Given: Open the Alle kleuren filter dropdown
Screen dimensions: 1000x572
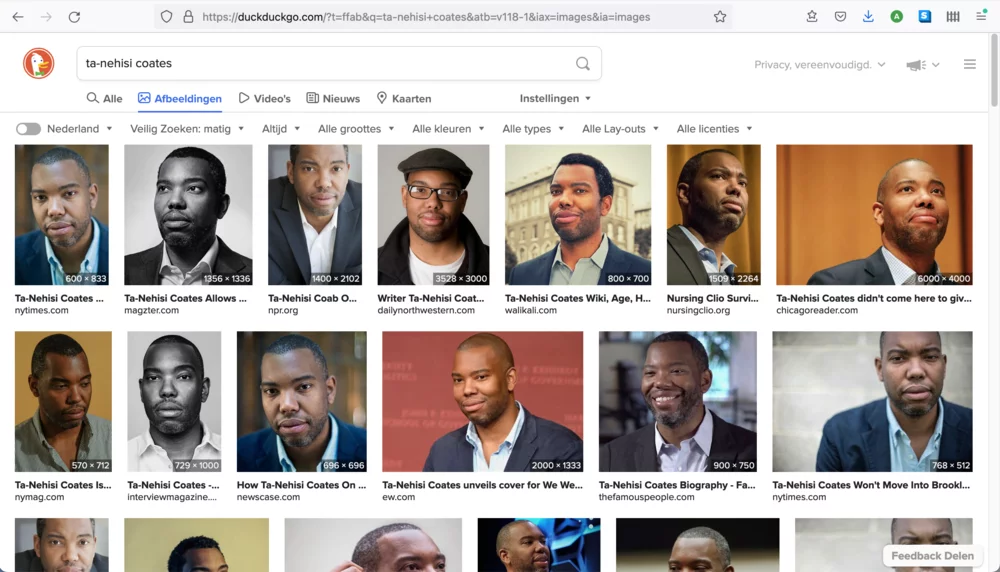Looking at the screenshot, I should [x=447, y=129].
